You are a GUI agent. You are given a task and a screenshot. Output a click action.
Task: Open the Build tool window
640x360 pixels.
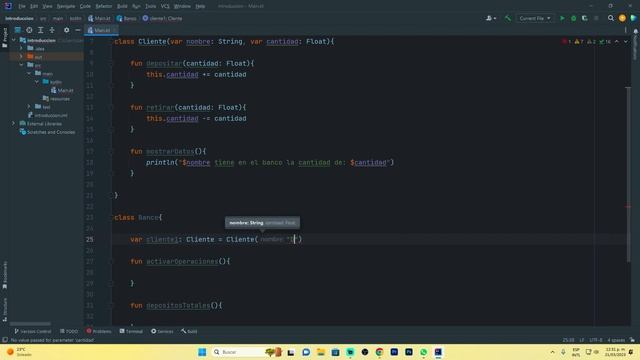[189, 331]
